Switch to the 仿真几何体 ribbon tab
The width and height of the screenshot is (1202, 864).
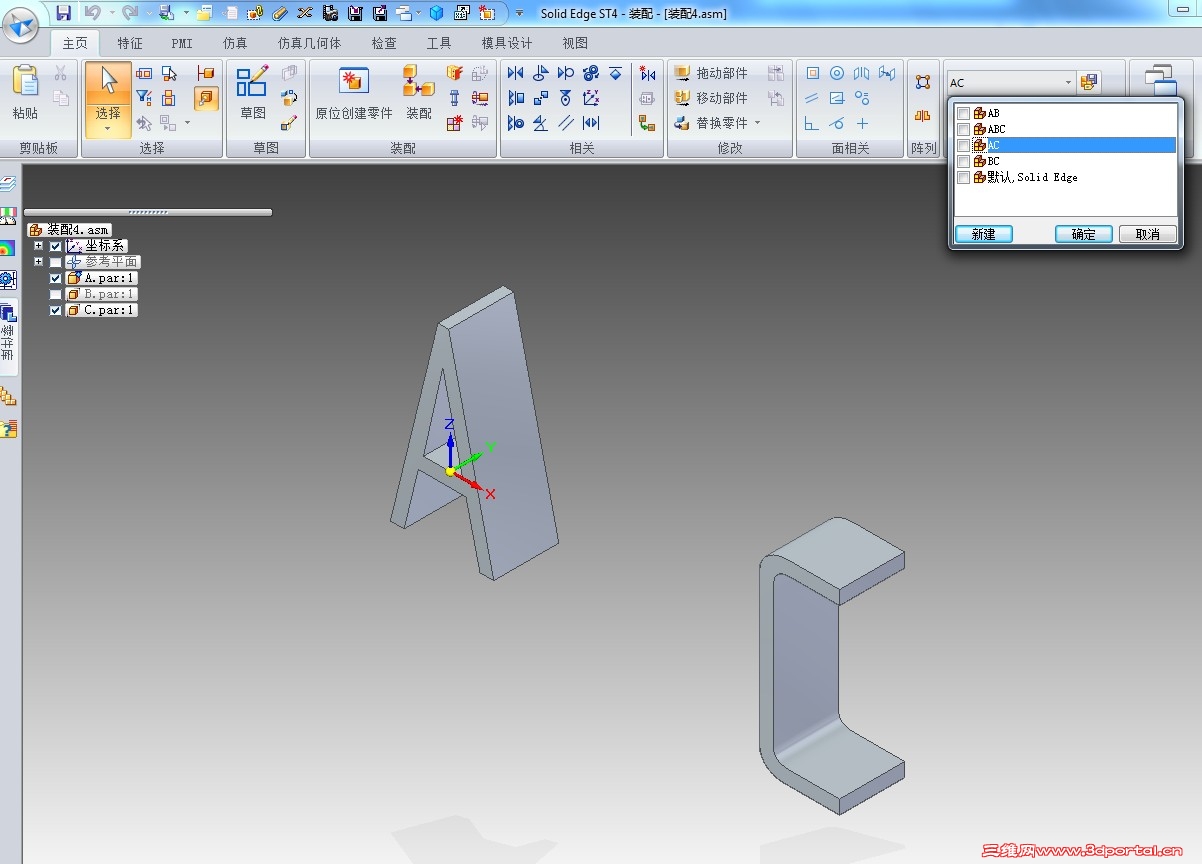point(309,43)
